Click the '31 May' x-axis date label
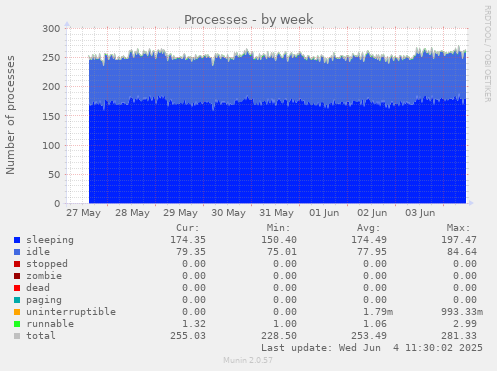The height and width of the screenshot is (371, 497). [x=276, y=213]
